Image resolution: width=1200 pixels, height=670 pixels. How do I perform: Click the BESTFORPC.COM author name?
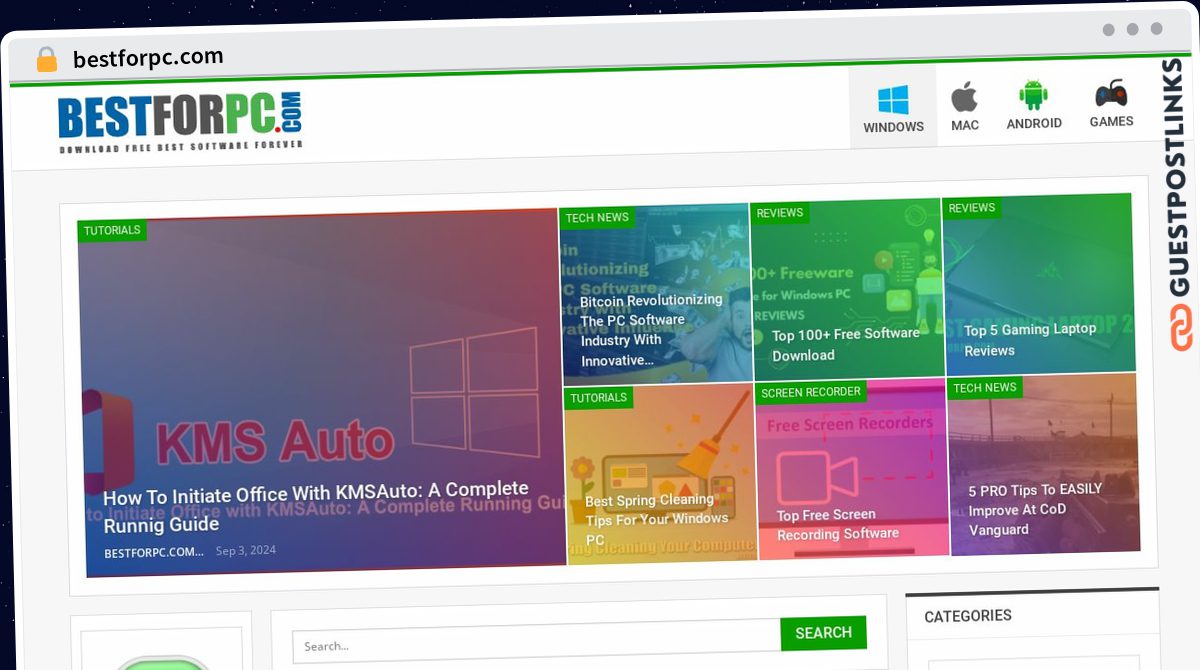click(154, 552)
